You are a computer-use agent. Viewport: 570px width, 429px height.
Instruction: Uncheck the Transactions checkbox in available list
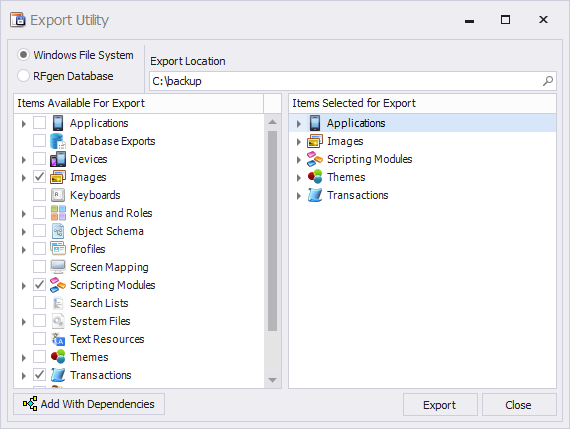(x=39, y=375)
